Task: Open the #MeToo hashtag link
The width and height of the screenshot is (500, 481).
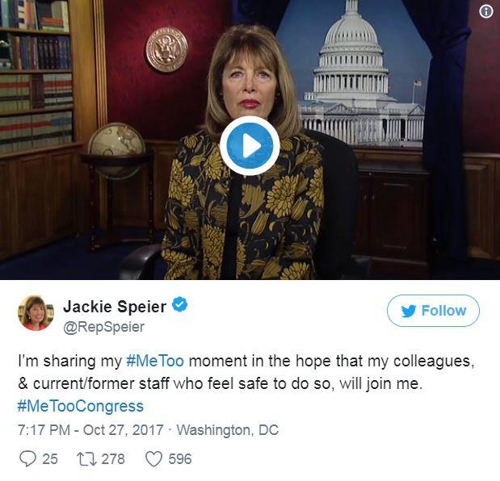Action: [x=155, y=361]
